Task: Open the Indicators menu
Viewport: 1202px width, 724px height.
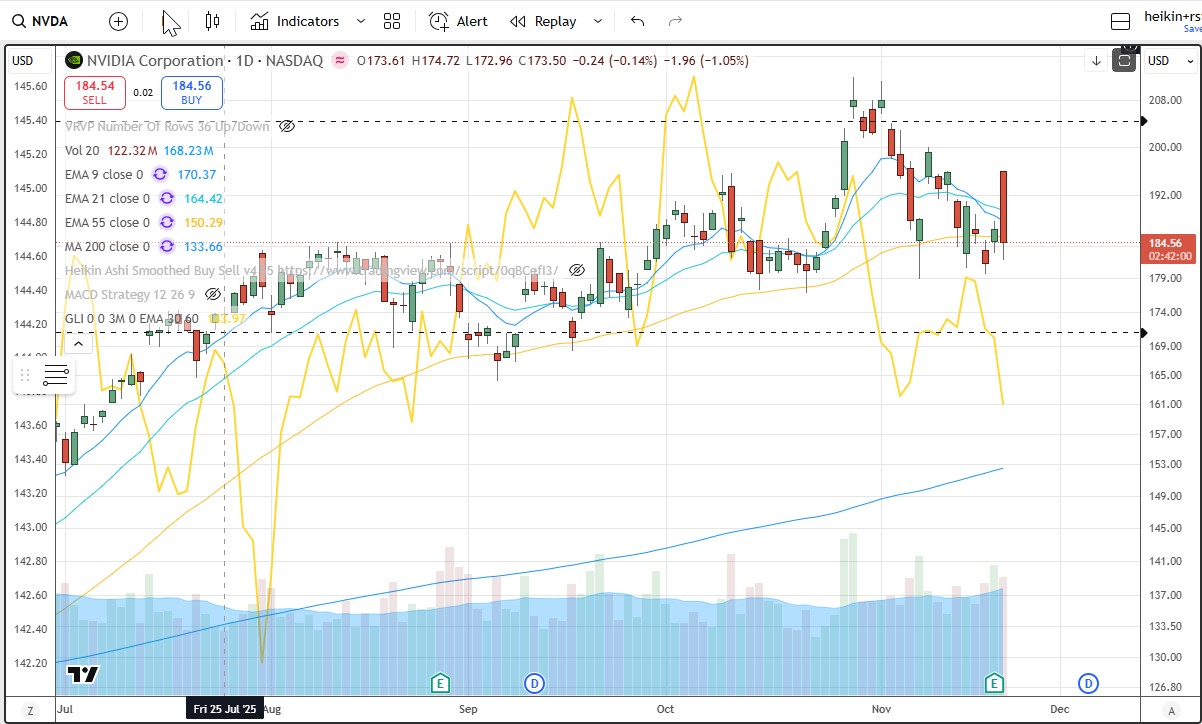Action: point(295,21)
